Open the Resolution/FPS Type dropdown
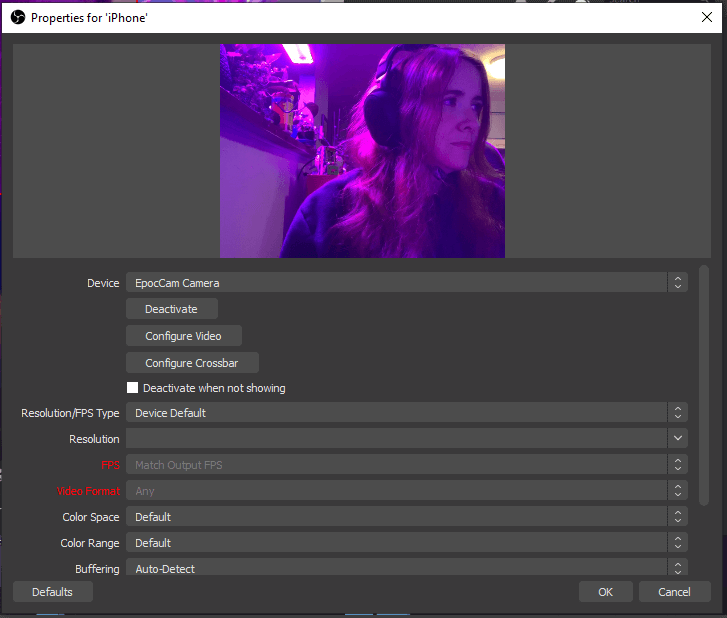The height and width of the screenshot is (618, 727). point(407,413)
